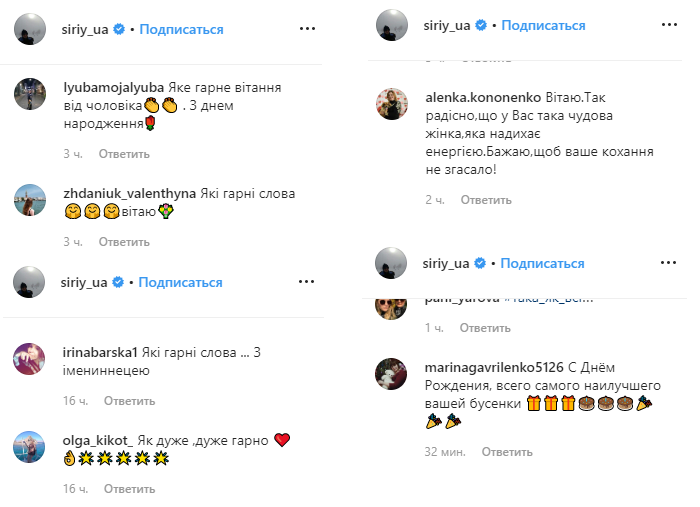The image size is (700, 507).
Task: Reply to zhdaniuk_valenthyna's comment via Ответить
Action: 124,242
